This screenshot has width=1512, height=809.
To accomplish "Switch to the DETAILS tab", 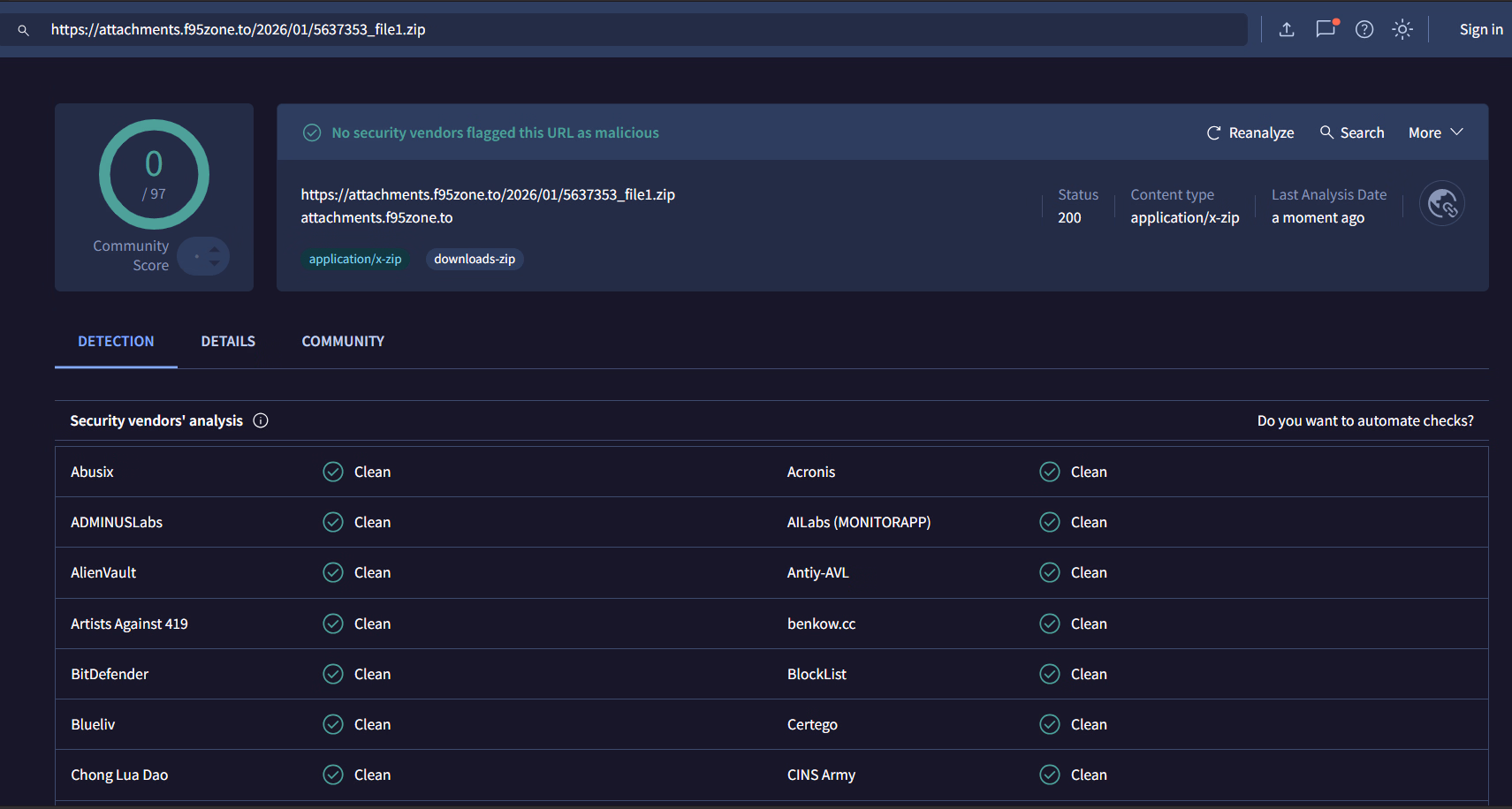I will tap(228, 341).
